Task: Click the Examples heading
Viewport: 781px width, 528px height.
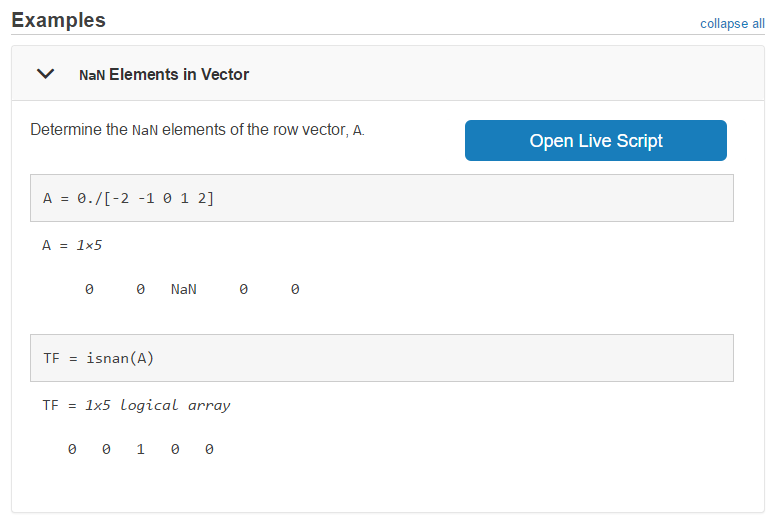Action: 58,20
